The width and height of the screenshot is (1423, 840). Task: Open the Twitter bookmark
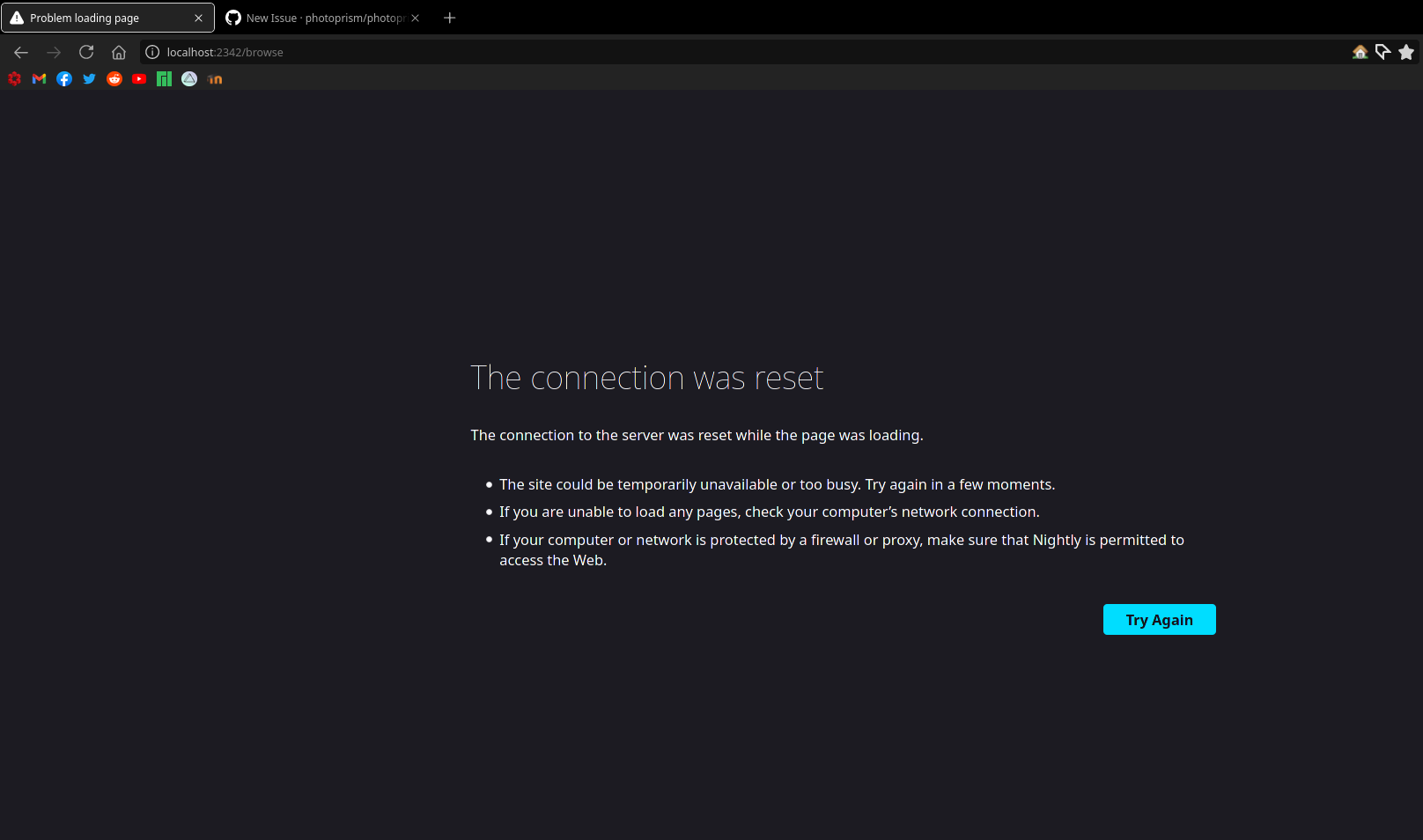89,78
